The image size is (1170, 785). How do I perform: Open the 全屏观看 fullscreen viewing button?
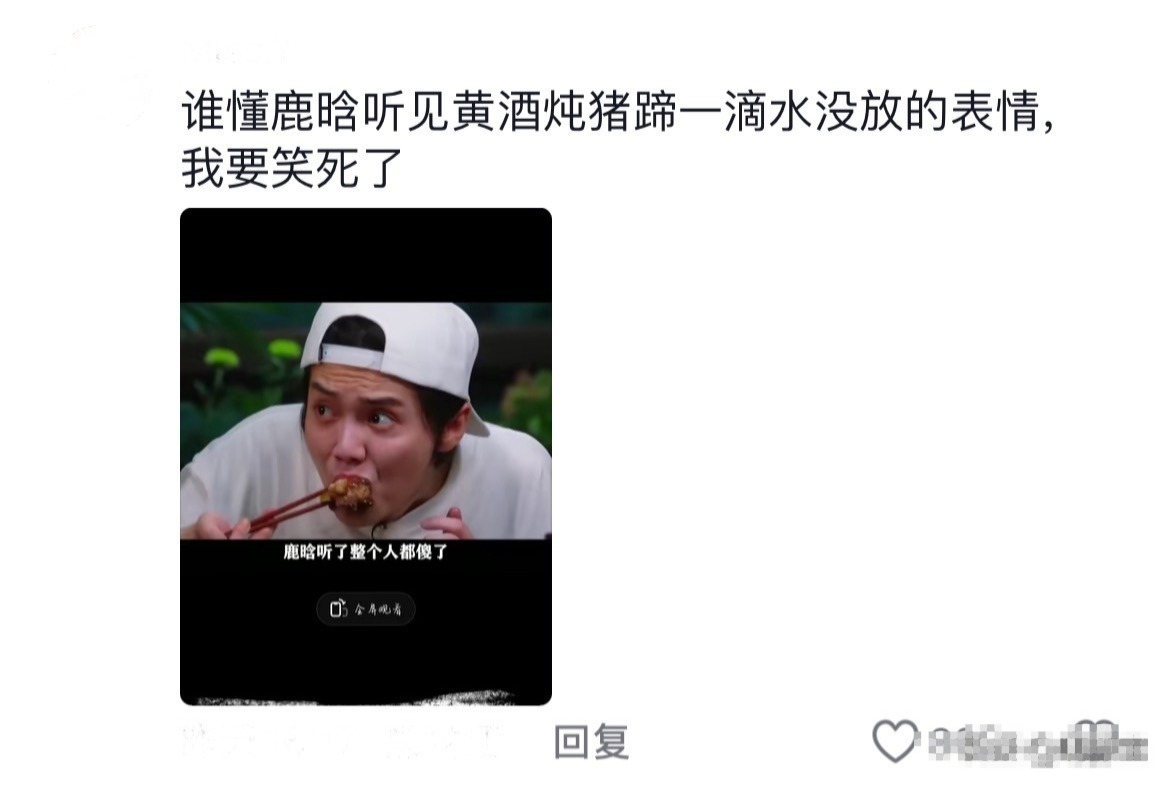click(x=366, y=609)
